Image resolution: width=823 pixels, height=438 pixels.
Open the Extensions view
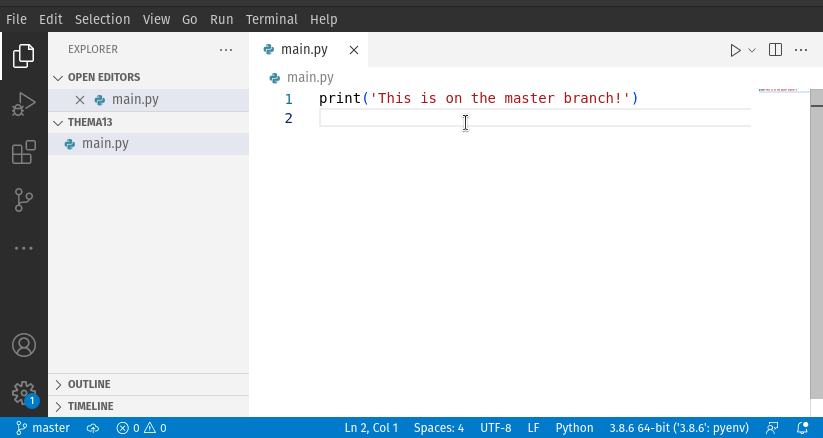coord(24,153)
